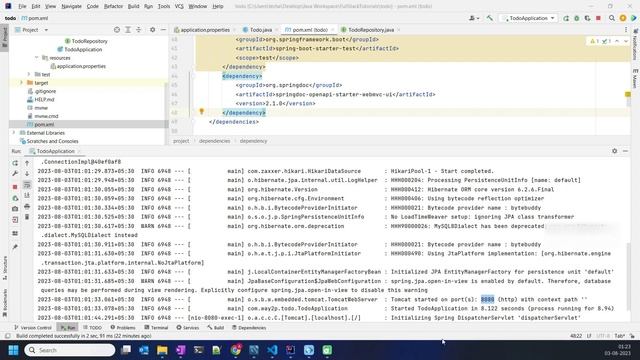This screenshot has height=360, width=640.
Task: Select opened file locate icon in Project panel
Action: pyautogui.click(x=117, y=30)
